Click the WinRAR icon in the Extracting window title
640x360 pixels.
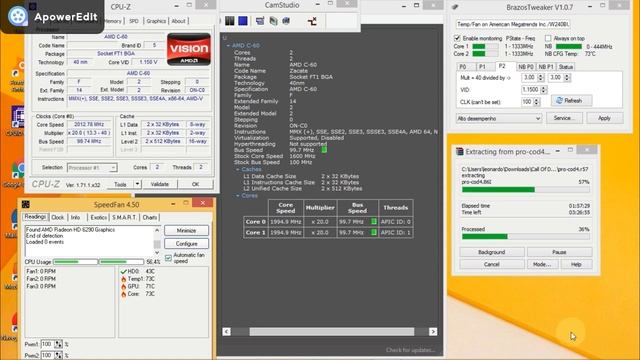click(x=459, y=151)
